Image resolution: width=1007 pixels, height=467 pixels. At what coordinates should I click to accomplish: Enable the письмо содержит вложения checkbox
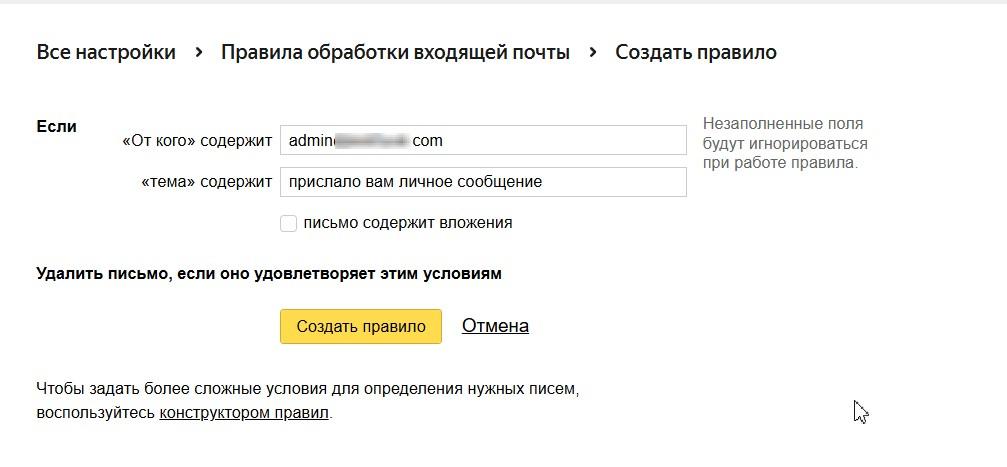click(288, 223)
